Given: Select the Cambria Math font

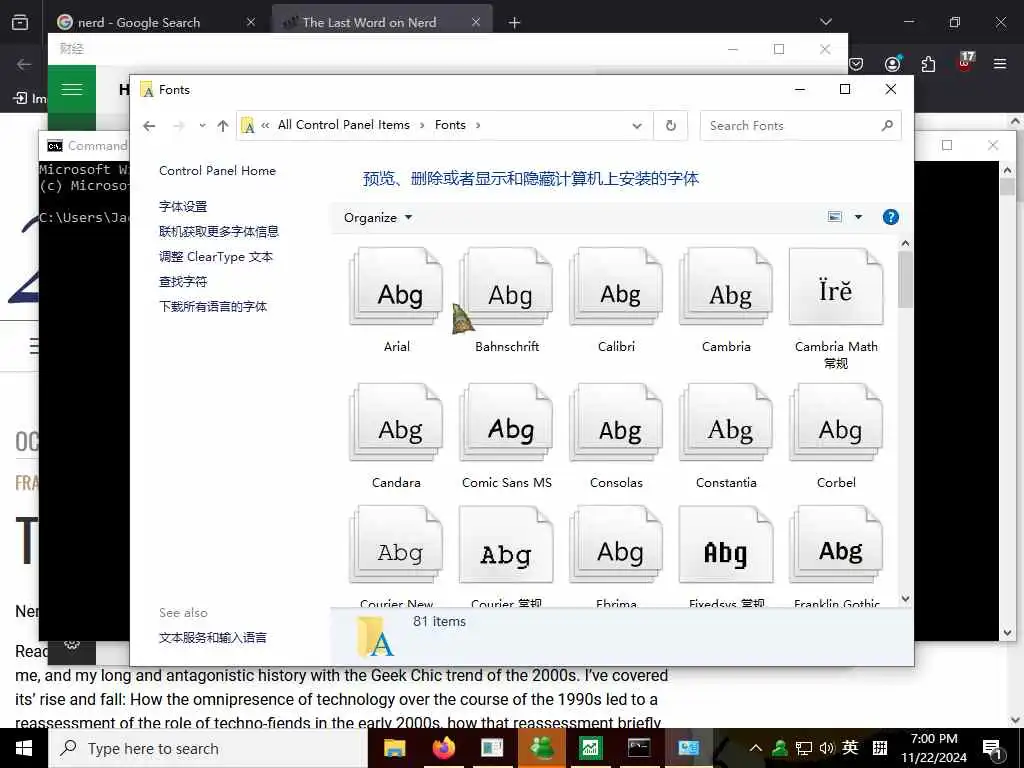Looking at the screenshot, I should point(836,308).
